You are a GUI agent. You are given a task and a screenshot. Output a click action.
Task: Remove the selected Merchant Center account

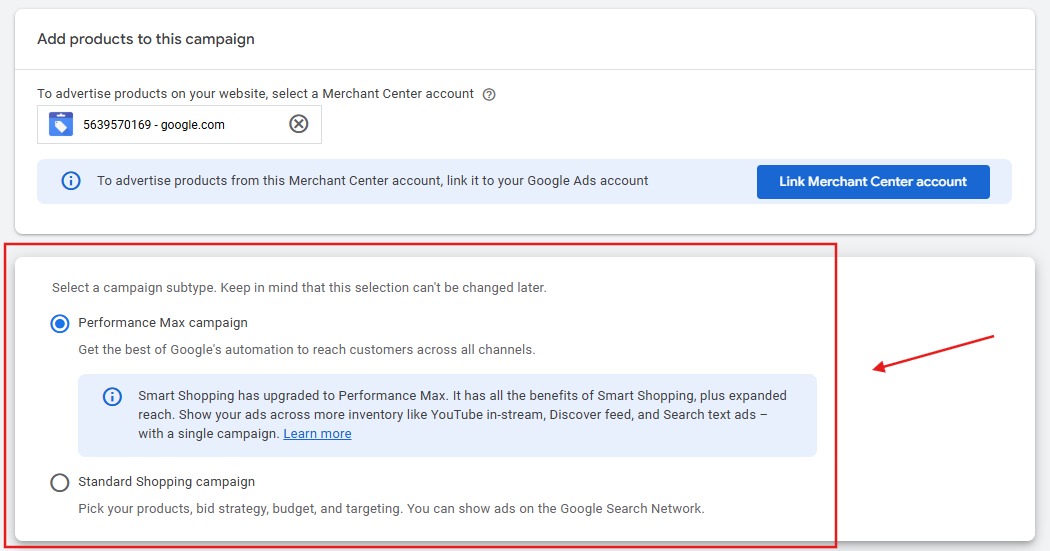pyautogui.click(x=299, y=124)
